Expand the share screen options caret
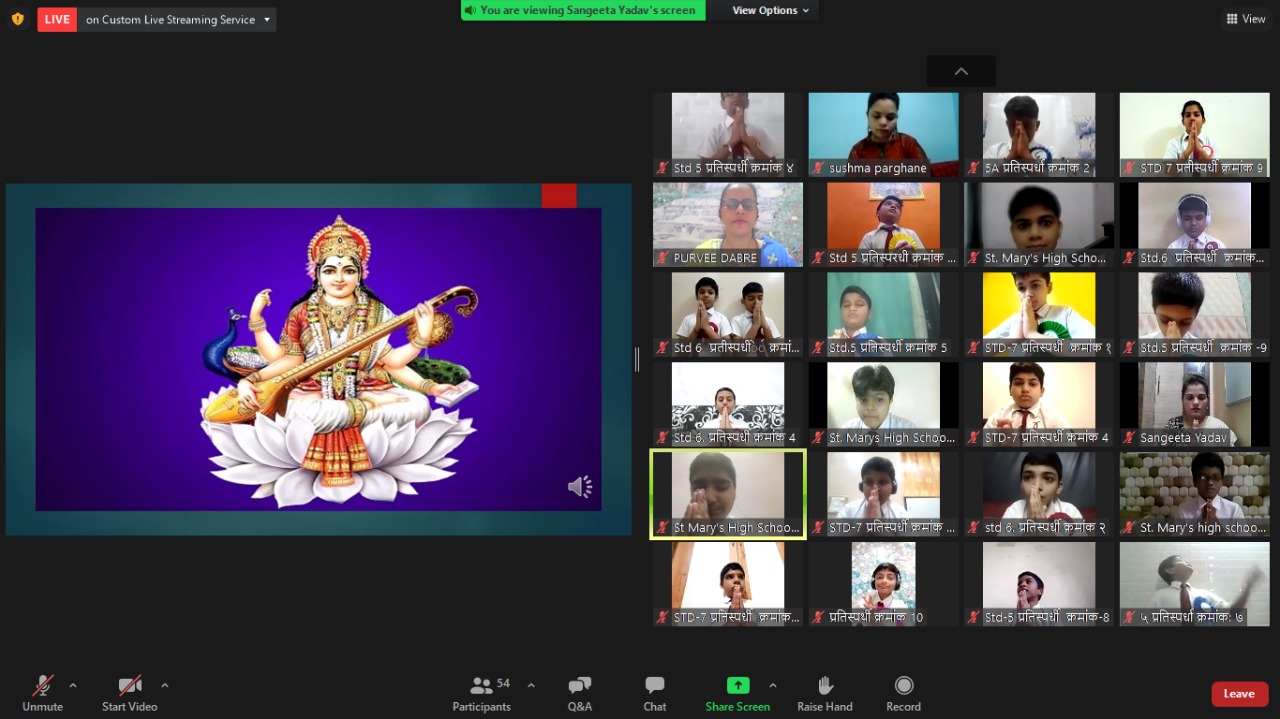The width and height of the screenshot is (1280, 719). pyautogui.click(x=773, y=686)
